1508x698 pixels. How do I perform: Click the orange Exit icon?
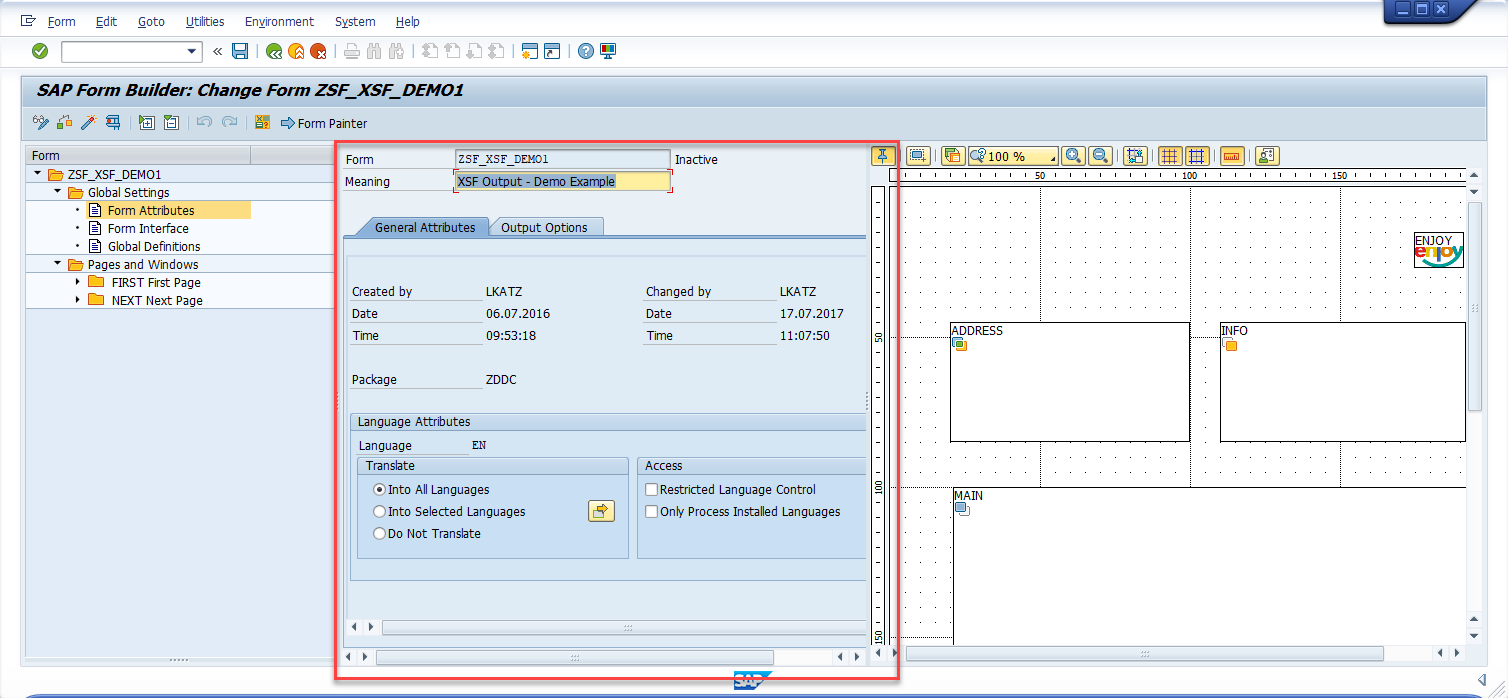(x=296, y=51)
